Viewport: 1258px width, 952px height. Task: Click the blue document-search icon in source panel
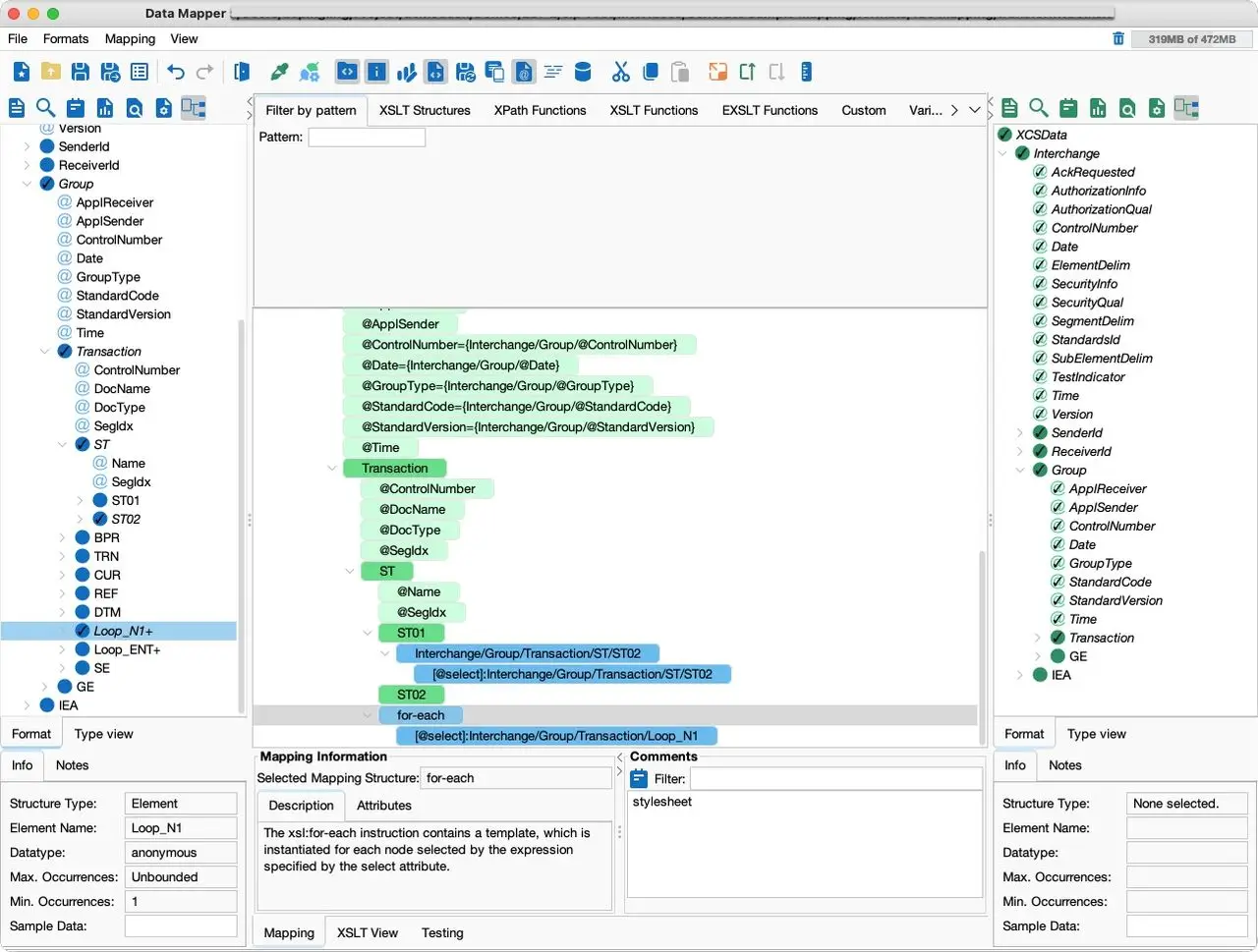point(135,108)
